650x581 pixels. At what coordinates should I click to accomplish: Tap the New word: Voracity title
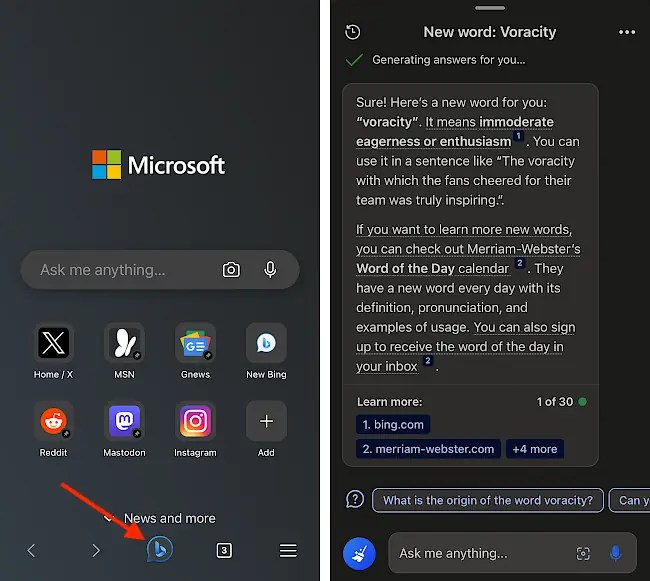coord(490,32)
